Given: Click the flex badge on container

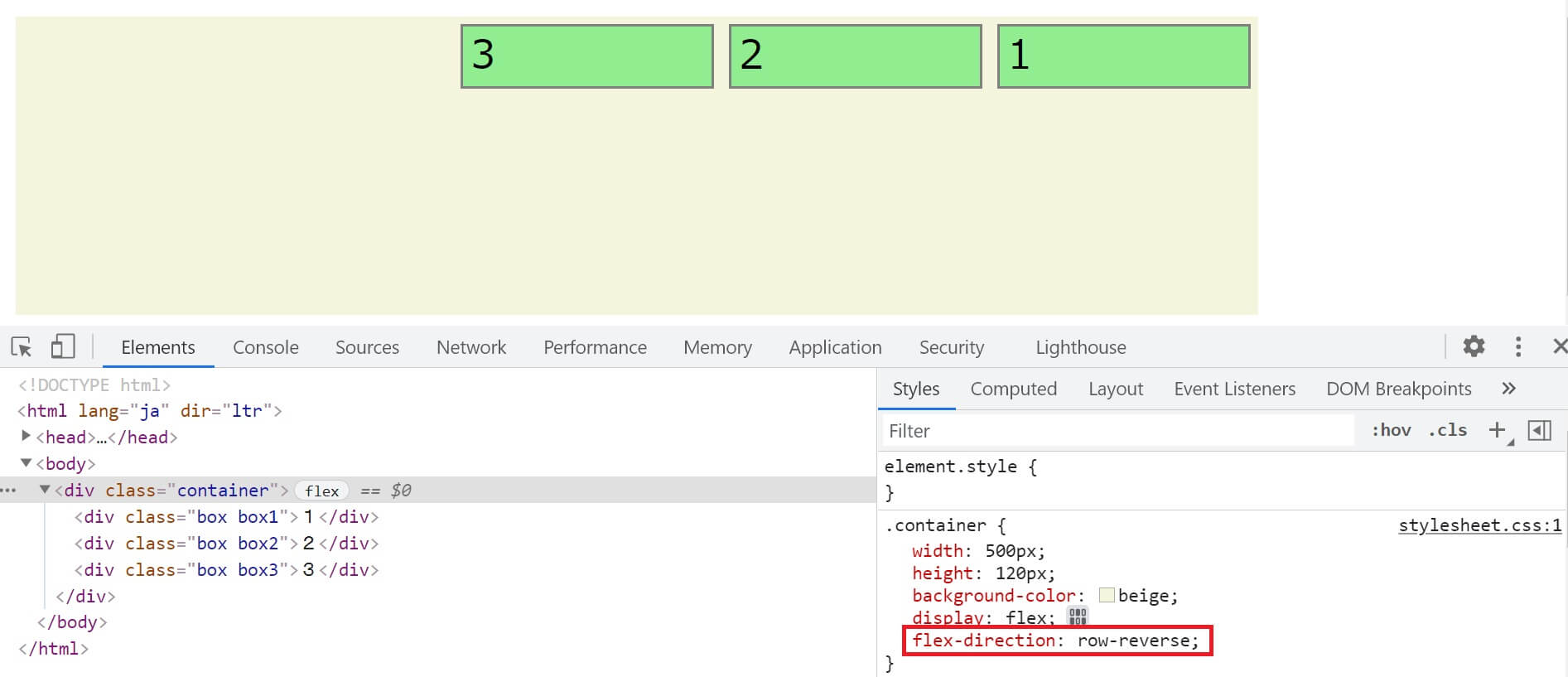Looking at the screenshot, I should [x=321, y=491].
